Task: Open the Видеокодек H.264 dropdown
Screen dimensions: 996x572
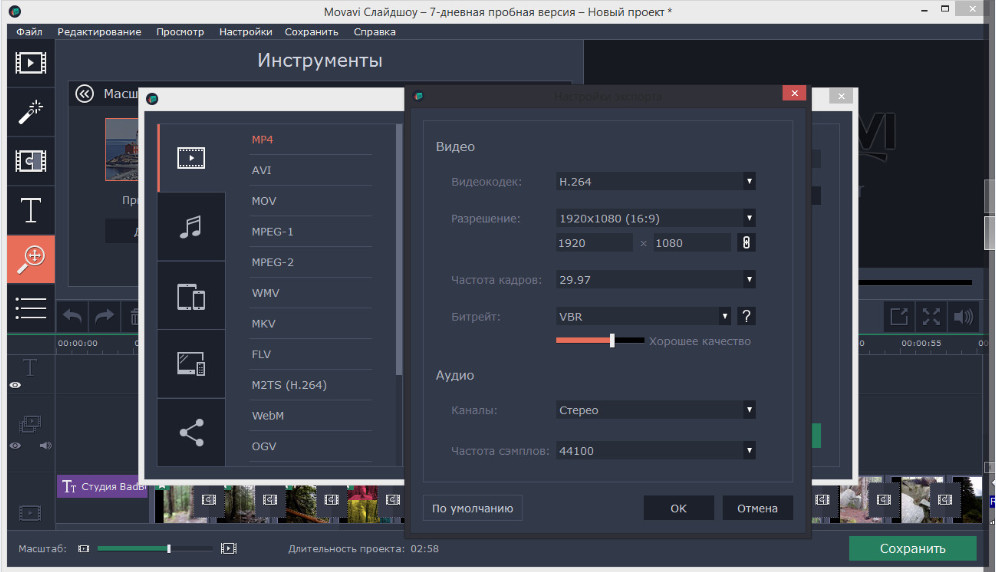Action: click(656, 182)
